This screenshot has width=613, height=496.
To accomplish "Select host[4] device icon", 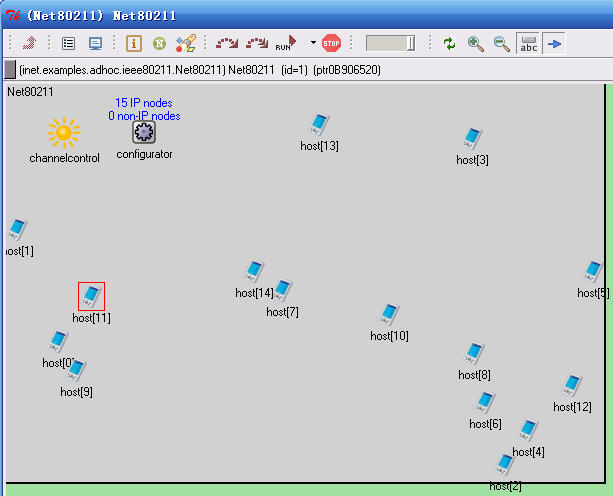I will click(x=529, y=430).
